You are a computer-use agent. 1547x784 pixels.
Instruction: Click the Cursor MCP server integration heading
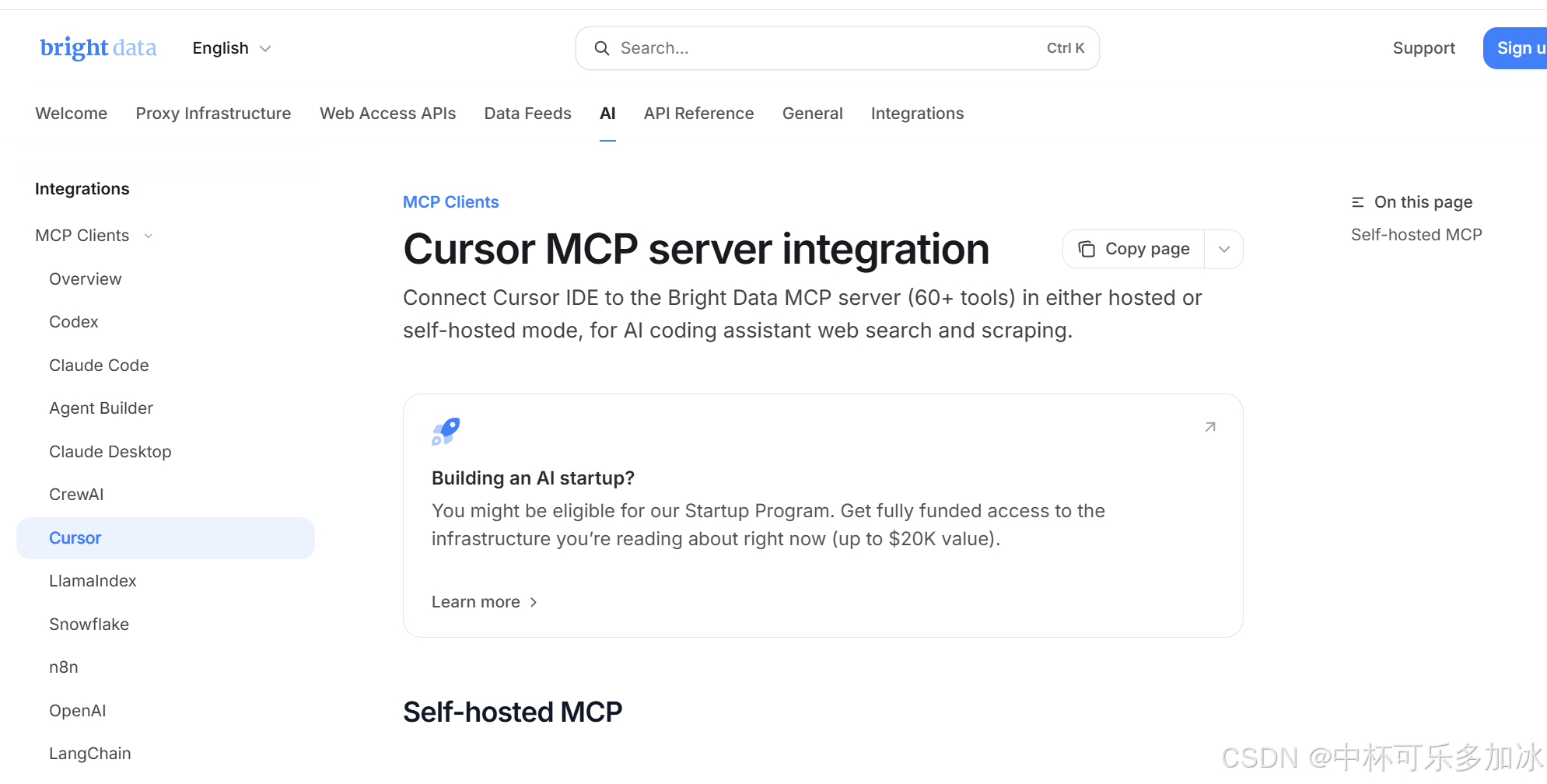(x=696, y=249)
